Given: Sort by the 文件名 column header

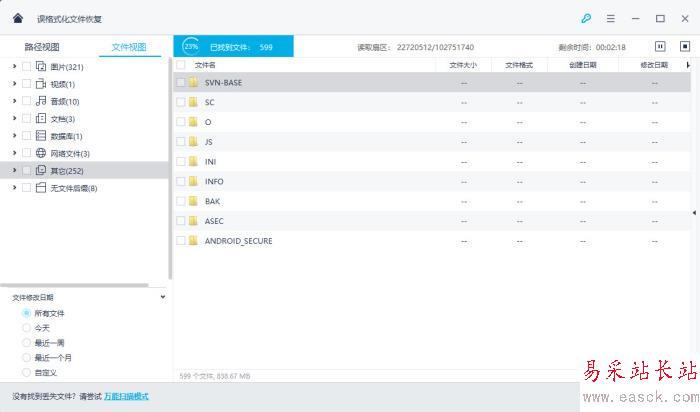Looking at the screenshot, I should (205, 65).
